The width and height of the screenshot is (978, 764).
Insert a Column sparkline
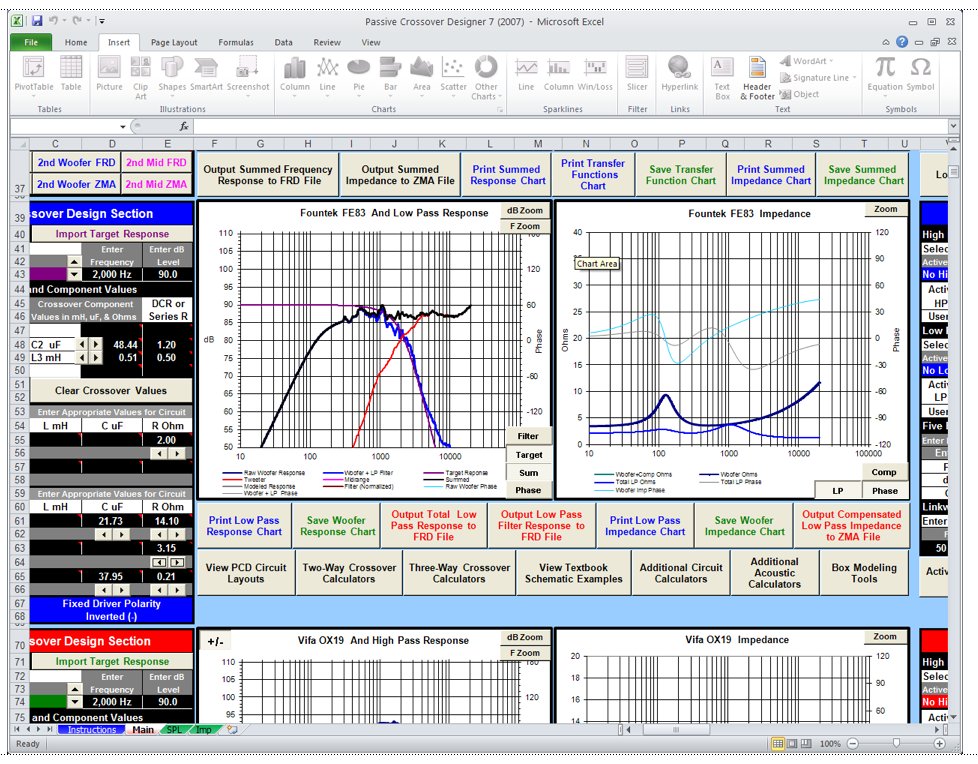558,74
